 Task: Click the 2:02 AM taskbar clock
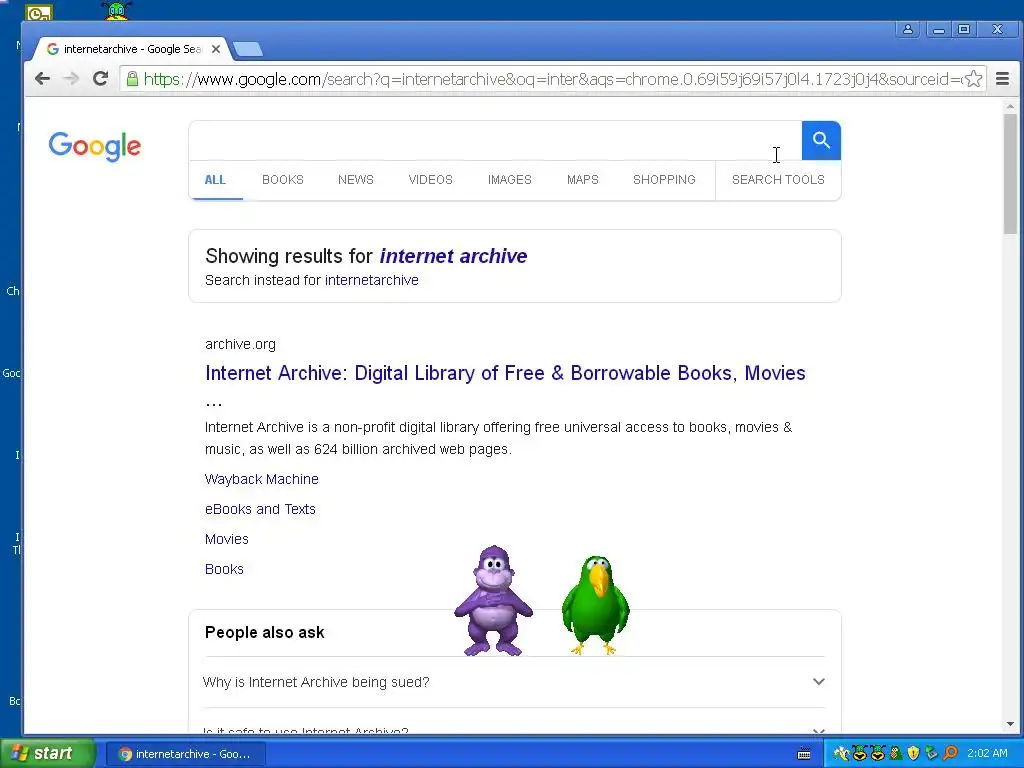pos(987,753)
